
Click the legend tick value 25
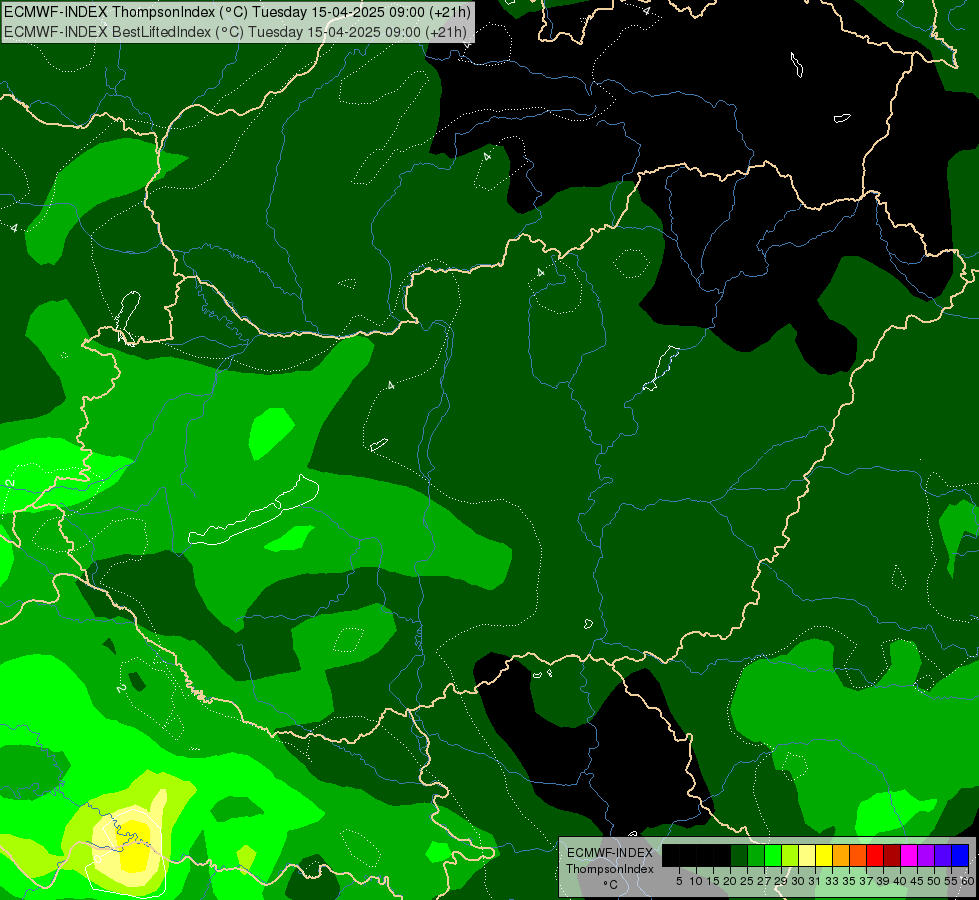747,881
